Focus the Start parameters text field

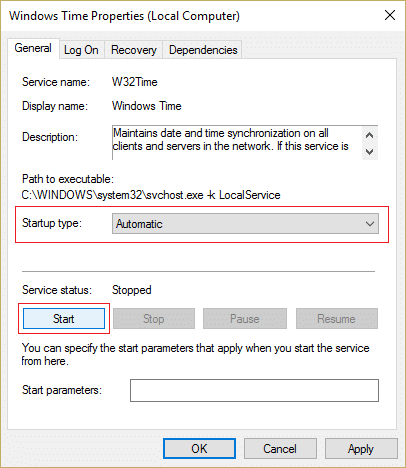coord(254,390)
